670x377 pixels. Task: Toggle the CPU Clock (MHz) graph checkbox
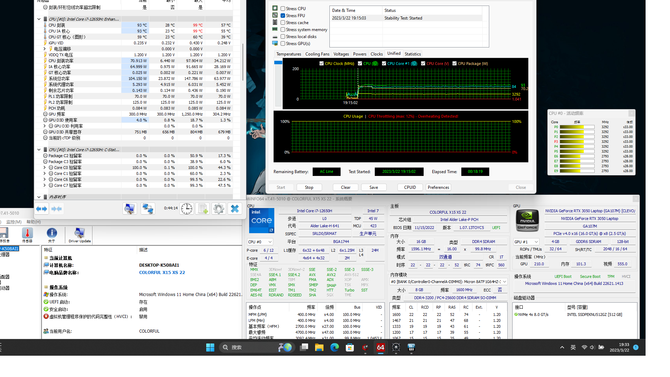321,63
